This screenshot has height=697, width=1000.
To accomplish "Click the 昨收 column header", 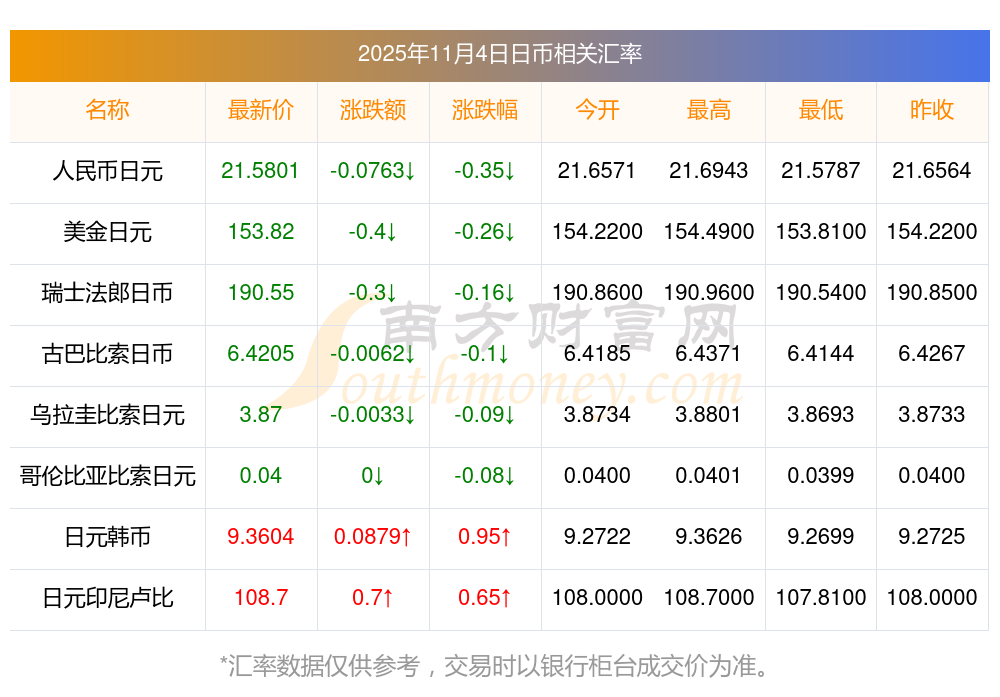I will (932, 110).
